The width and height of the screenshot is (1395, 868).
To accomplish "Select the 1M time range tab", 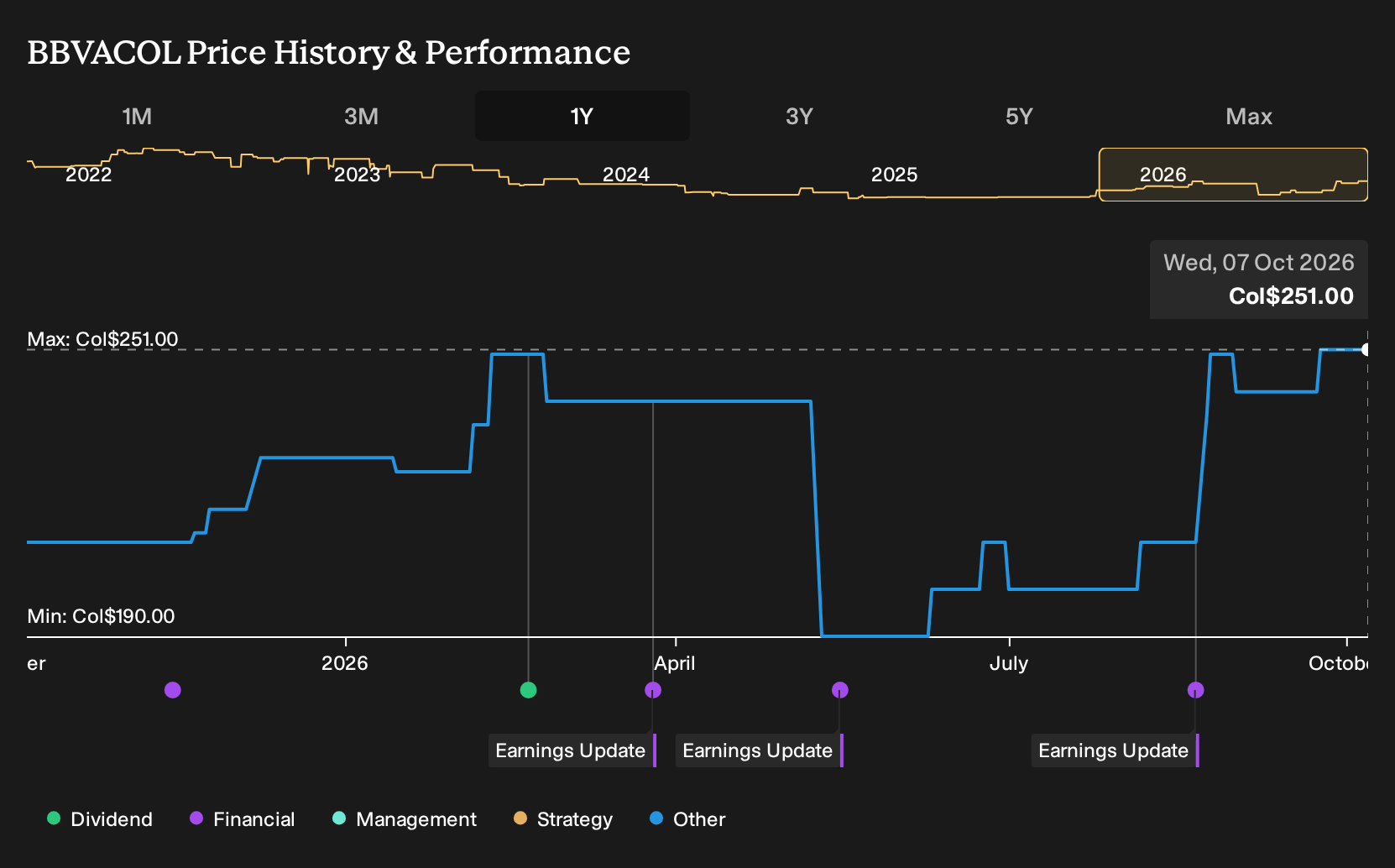I will pos(137,116).
